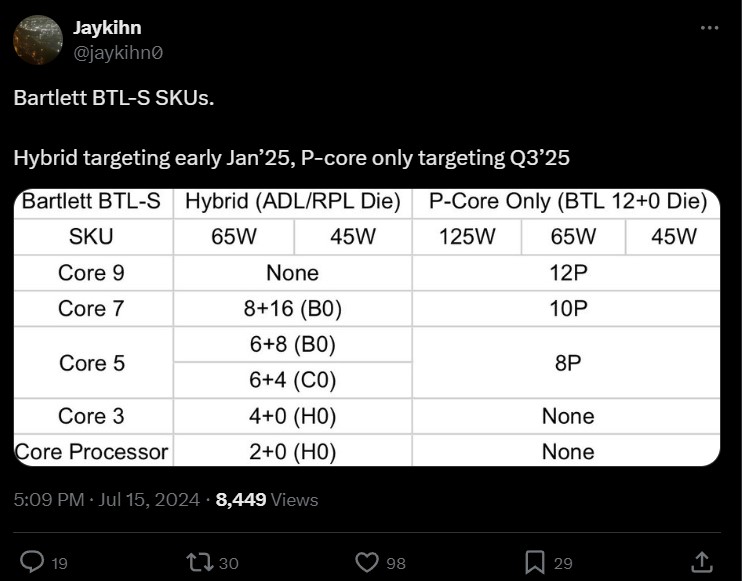Click the 30 reposts count

coord(229,563)
